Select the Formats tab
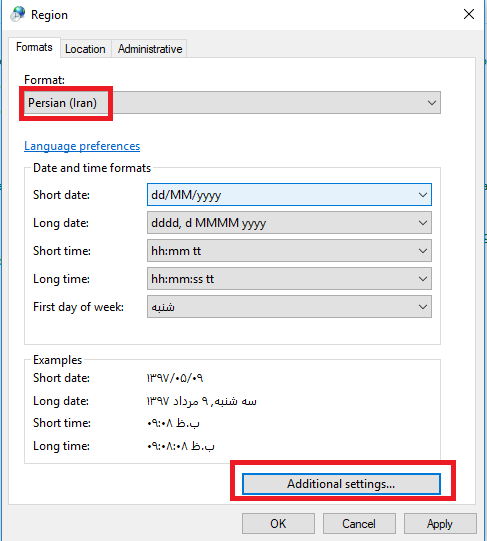487x541 pixels. click(34, 47)
